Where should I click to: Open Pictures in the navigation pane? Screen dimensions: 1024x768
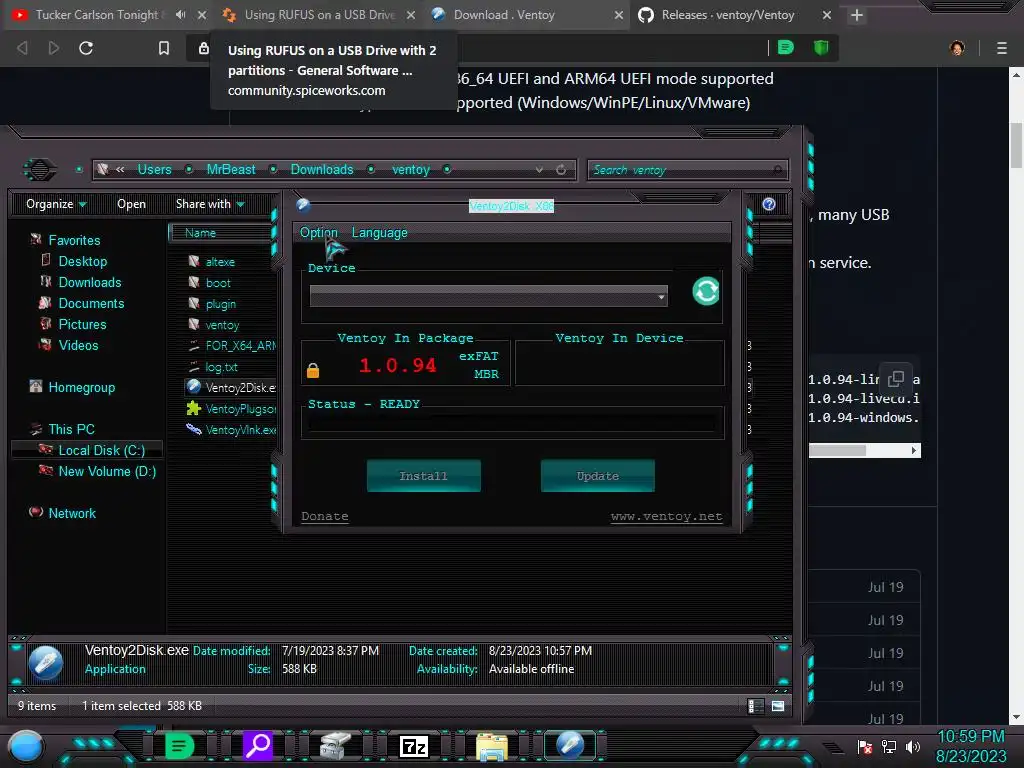[82, 324]
